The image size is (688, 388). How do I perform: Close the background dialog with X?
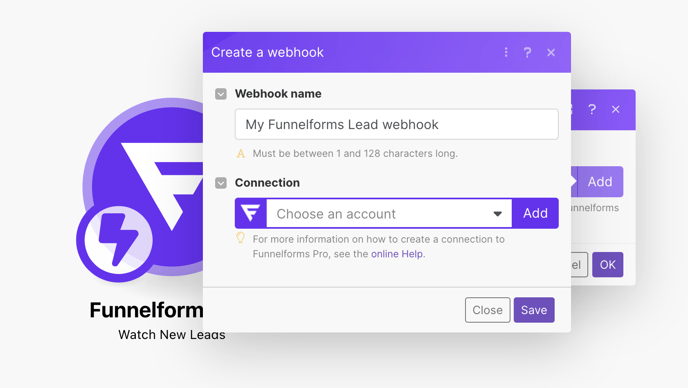[616, 109]
